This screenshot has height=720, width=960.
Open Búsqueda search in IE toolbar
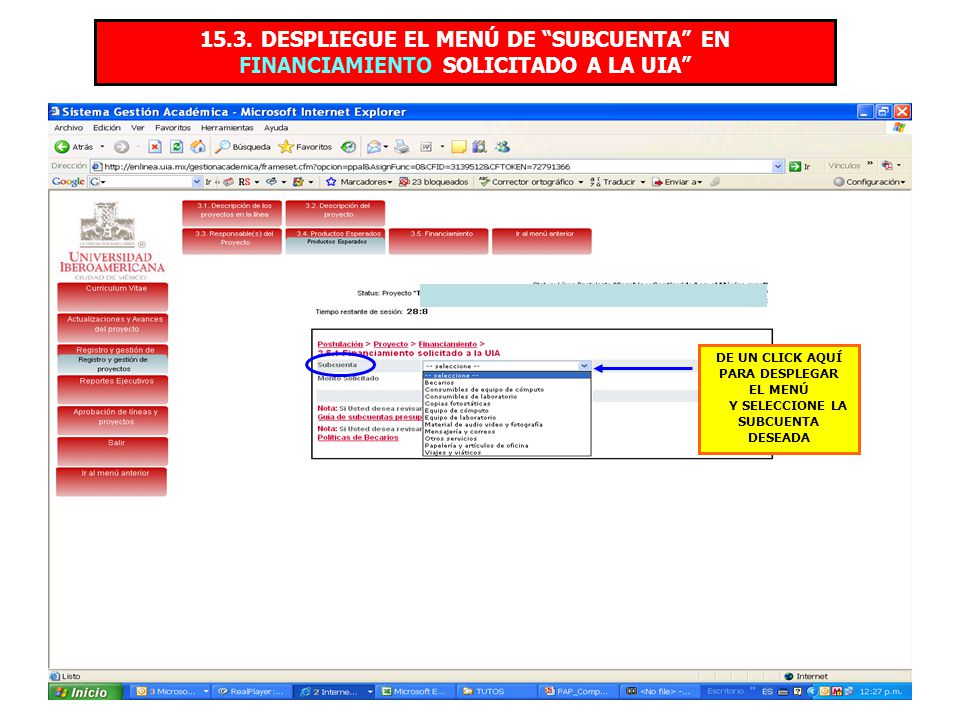tap(242, 147)
